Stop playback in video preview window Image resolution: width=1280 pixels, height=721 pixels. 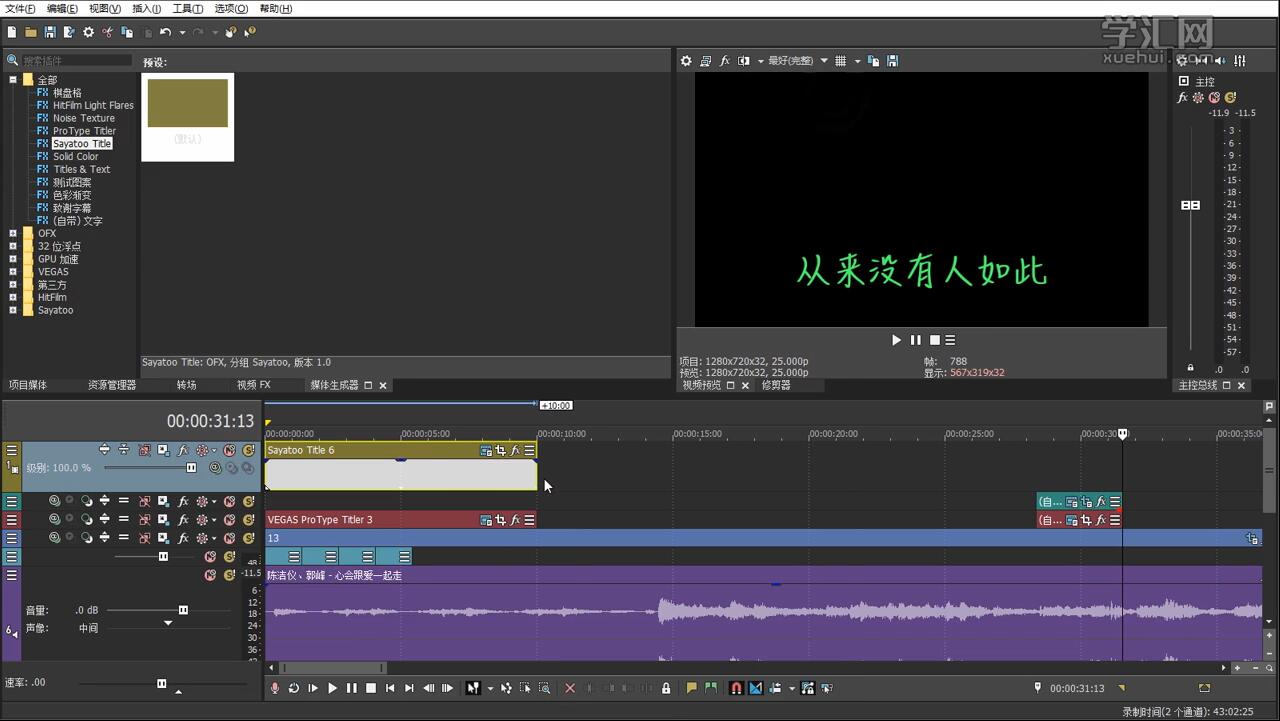tap(934, 340)
